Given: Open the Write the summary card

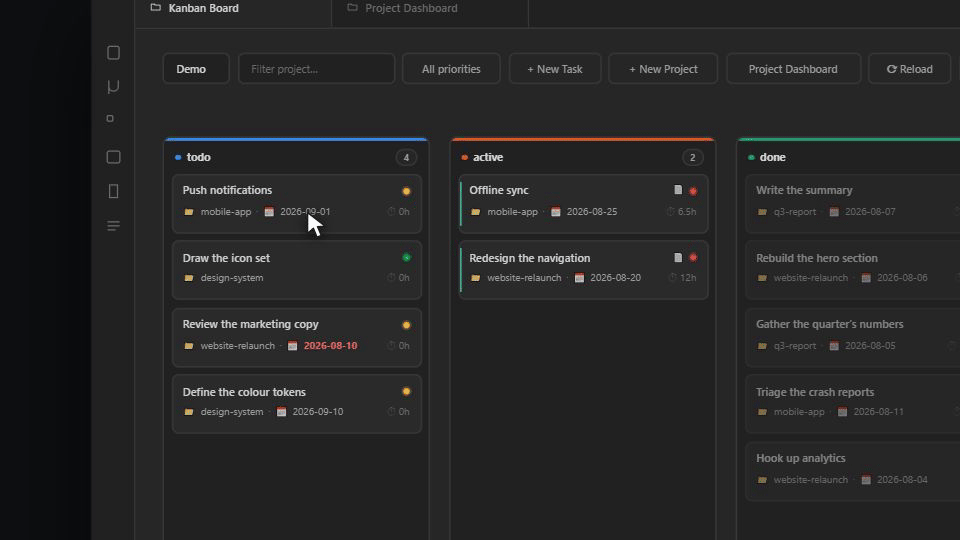Looking at the screenshot, I should pyautogui.click(x=853, y=204).
